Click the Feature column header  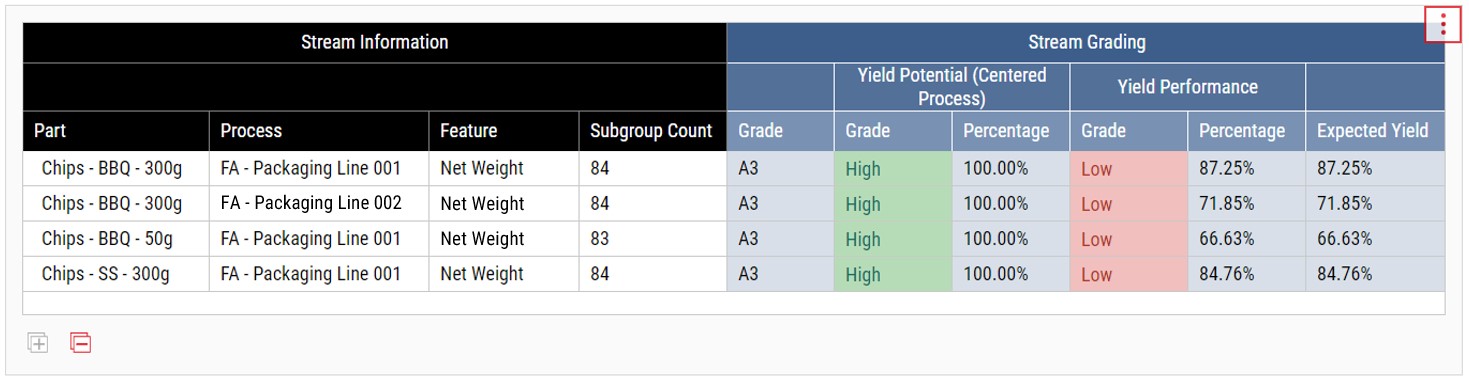[x=504, y=131]
